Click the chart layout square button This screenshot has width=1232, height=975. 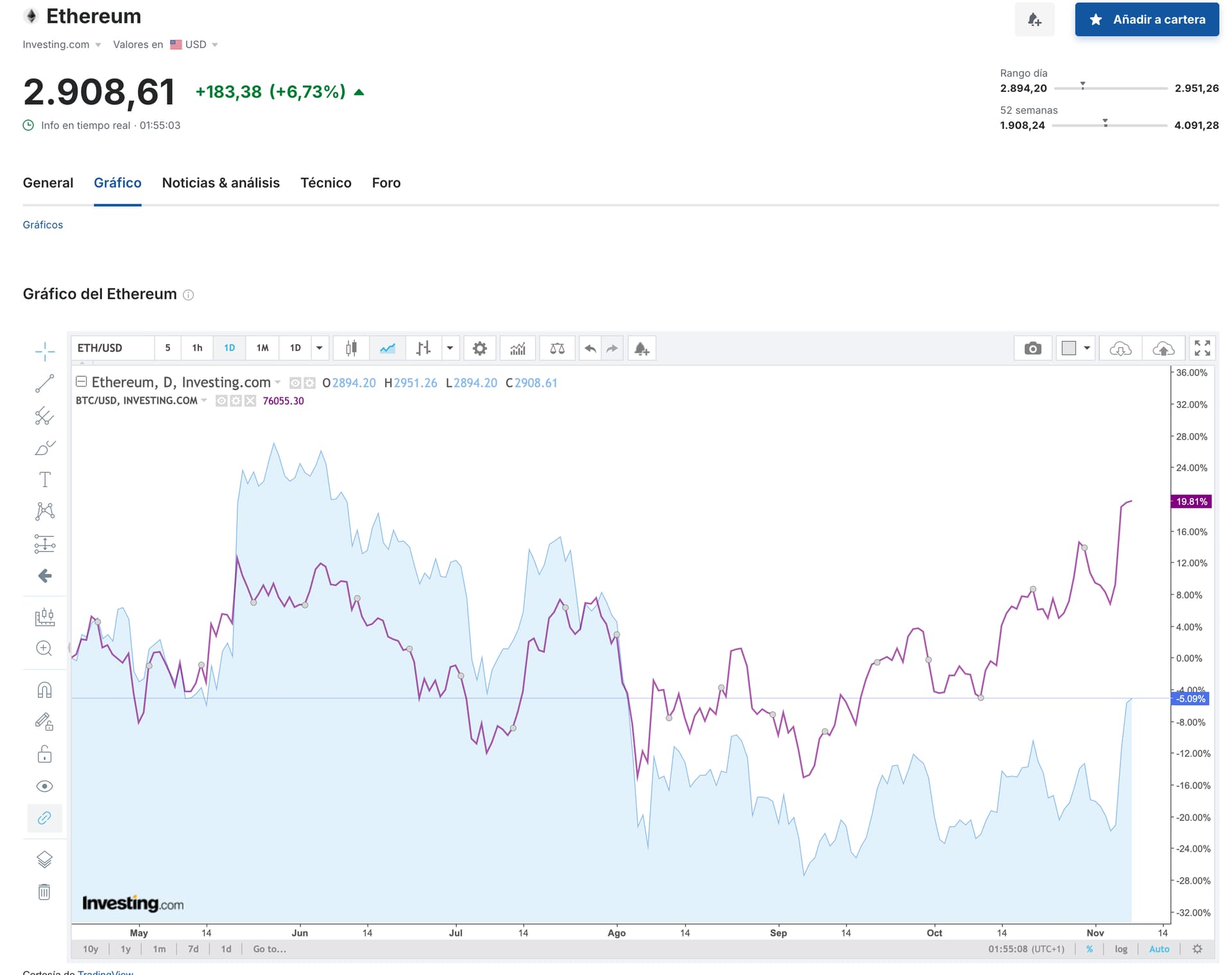tap(1069, 349)
